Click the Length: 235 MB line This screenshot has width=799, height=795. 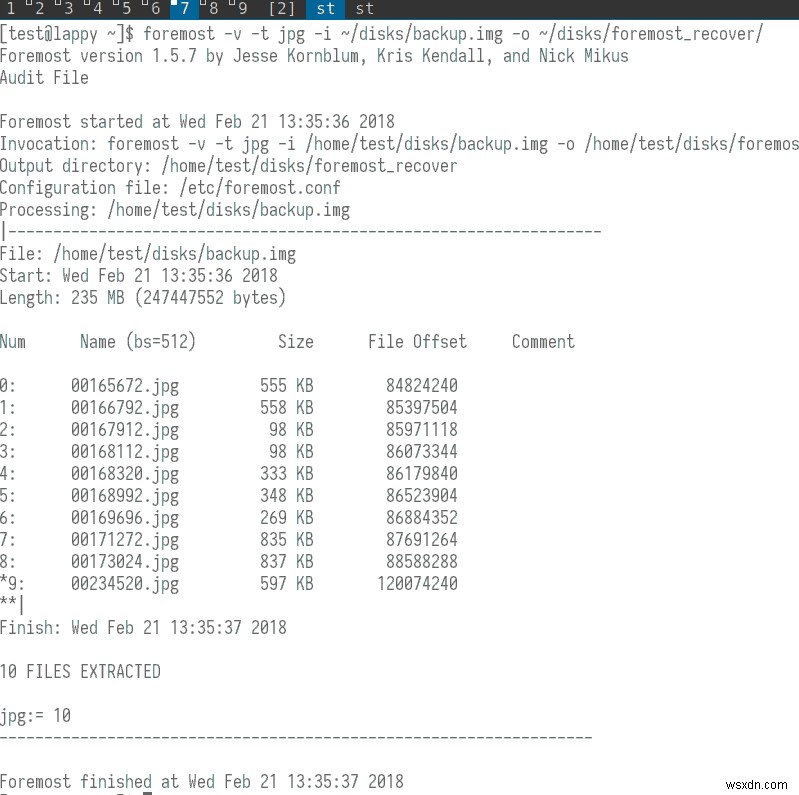pos(143,298)
